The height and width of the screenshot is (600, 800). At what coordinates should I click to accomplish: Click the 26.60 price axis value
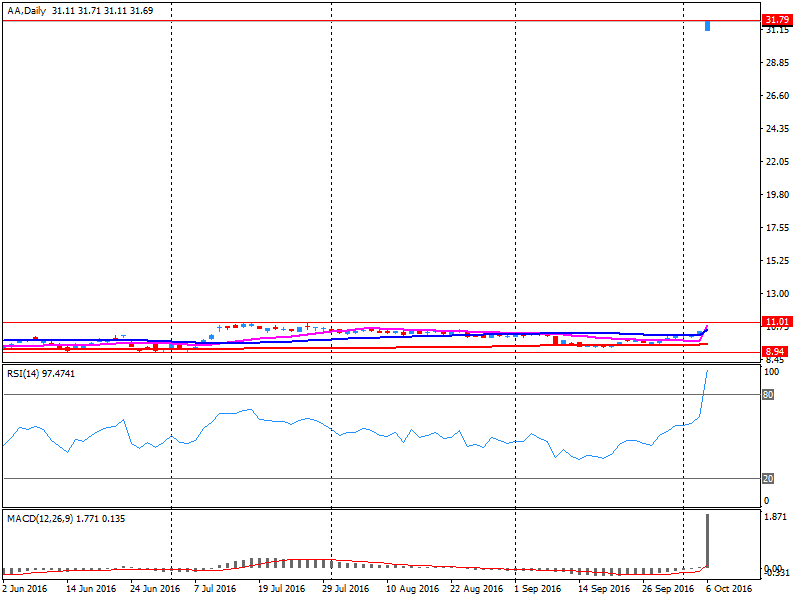[778, 96]
